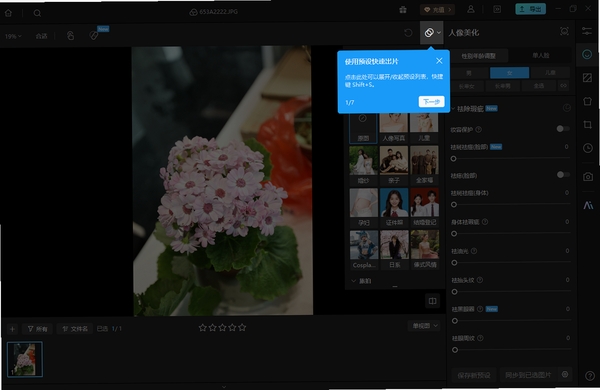Select the 原图 original preset
The width and height of the screenshot is (600, 390).
[x=363, y=128]
